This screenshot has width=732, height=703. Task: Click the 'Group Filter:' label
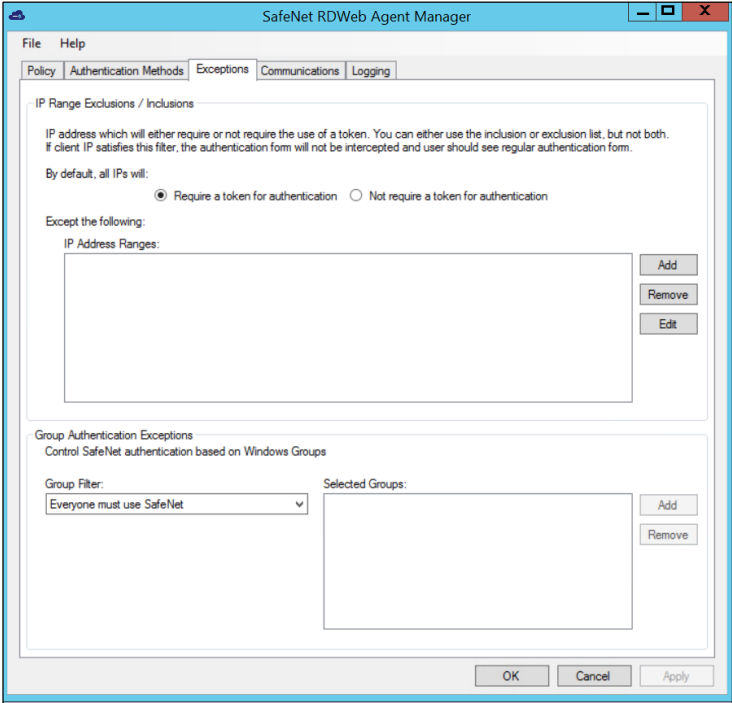point(74,484)
